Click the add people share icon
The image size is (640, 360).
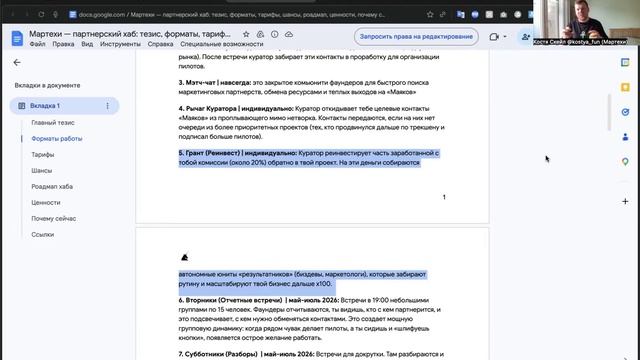pos(526,37)
